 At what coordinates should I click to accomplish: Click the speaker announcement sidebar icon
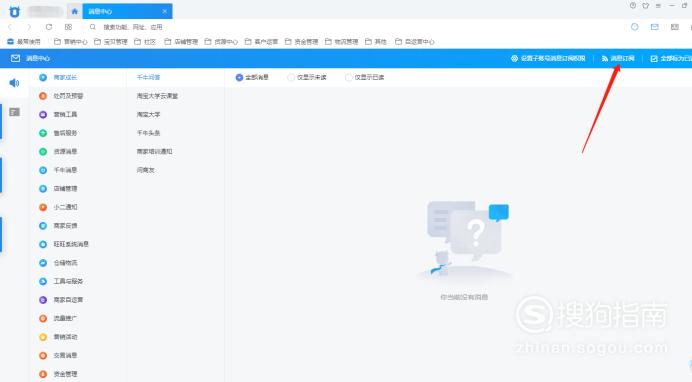[x=14, y=82]
